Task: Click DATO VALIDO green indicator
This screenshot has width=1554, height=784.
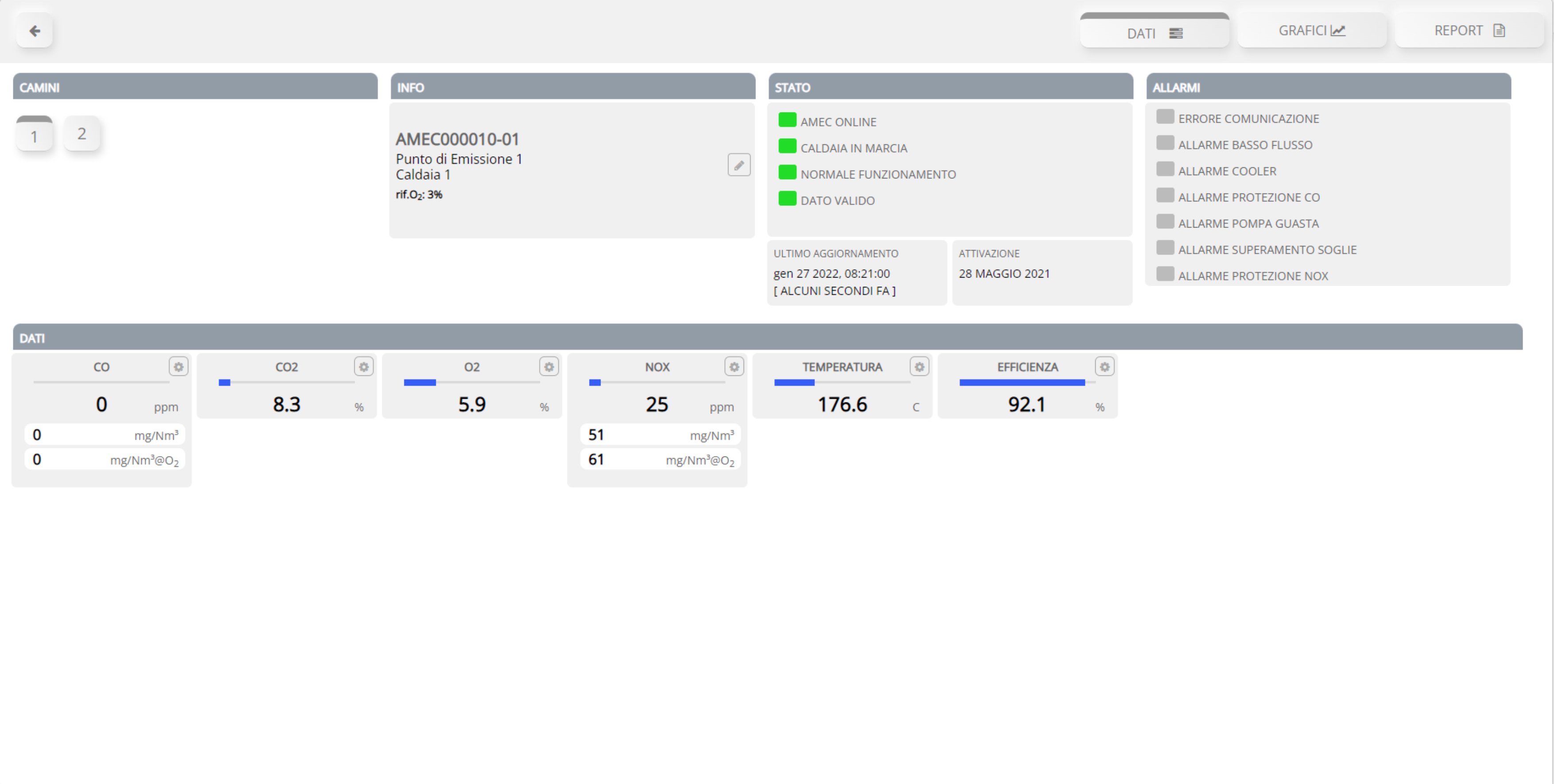Action: point(787,198)
